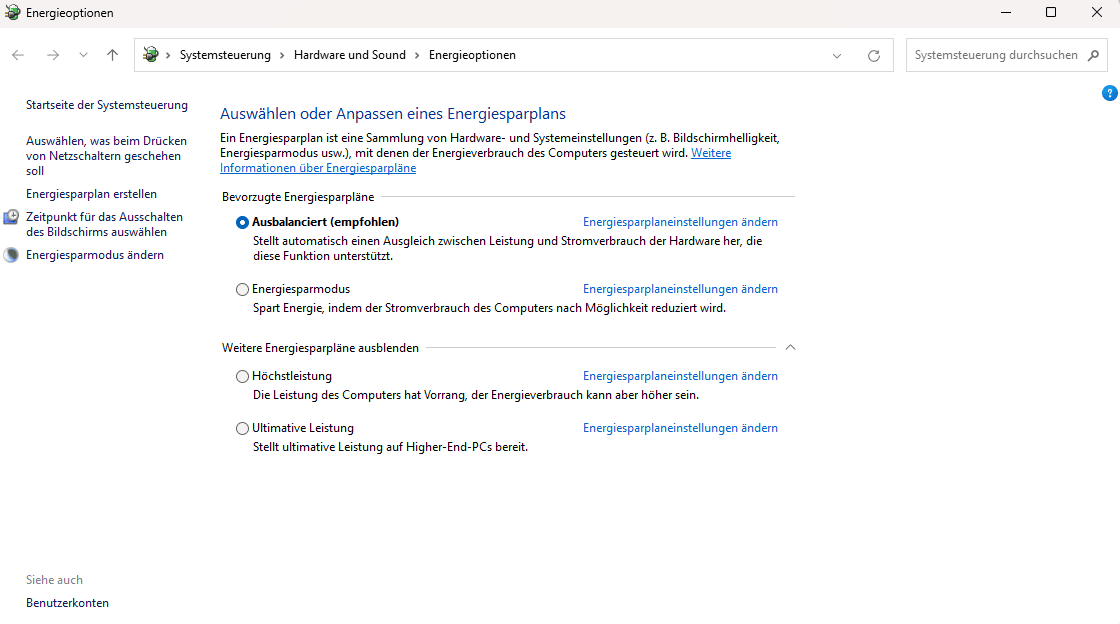Click description 'Stellt automatisch einen Ausgleich'
The height and width of the screenshot is (624, 1120).
507,248
